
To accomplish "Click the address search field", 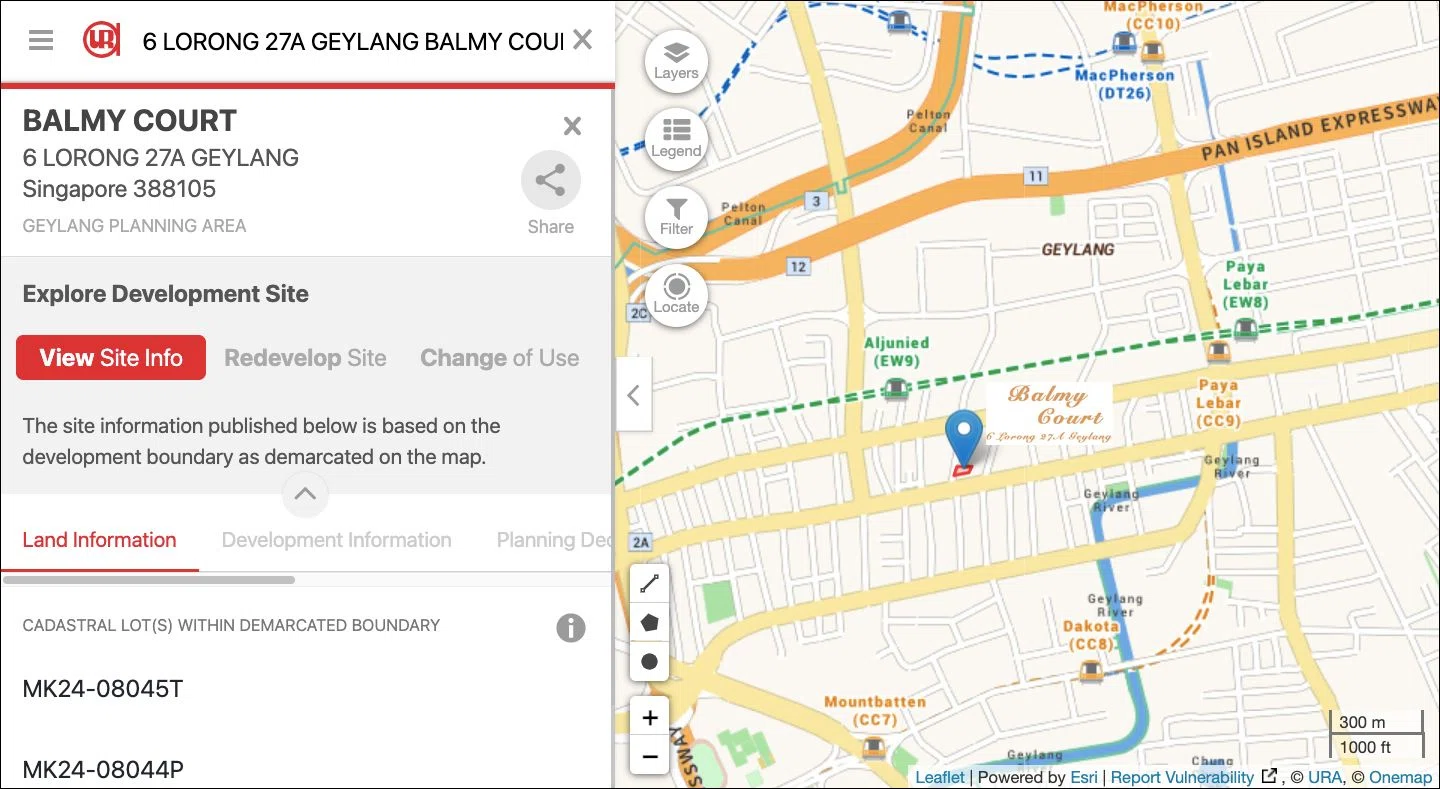I will (x=353, y=42).
